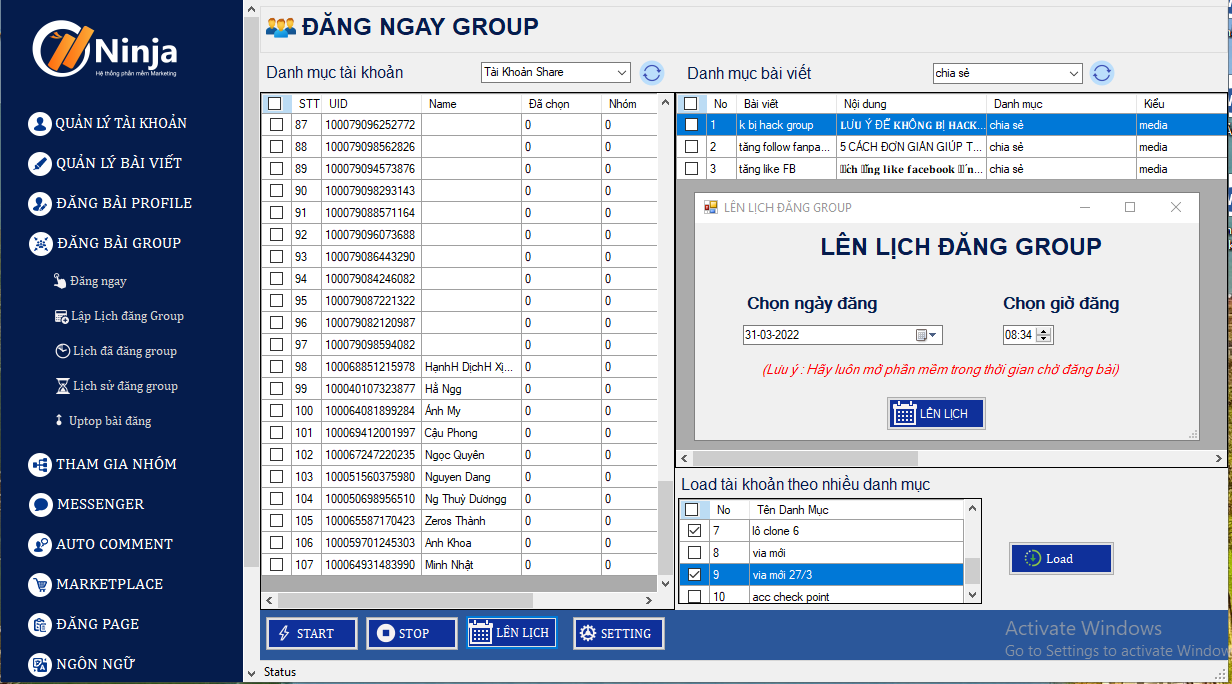Click the Marketplace cart icon in sidebar
The image size is (1232, 684).
pos(40,584)
